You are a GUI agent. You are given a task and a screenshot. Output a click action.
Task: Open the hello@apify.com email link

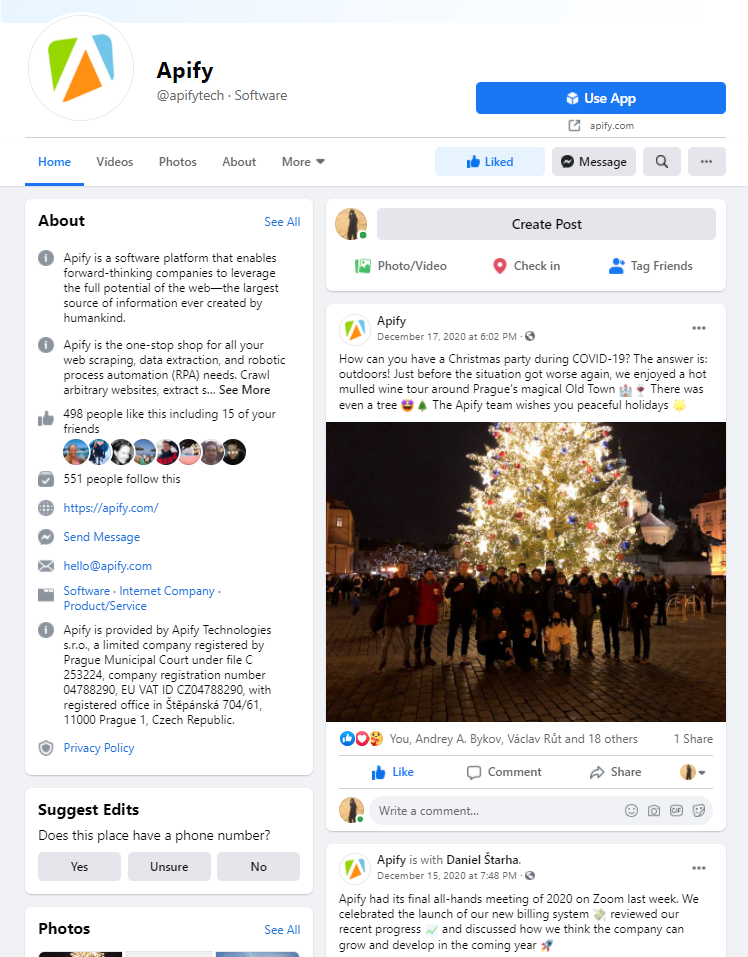(107, 566)
